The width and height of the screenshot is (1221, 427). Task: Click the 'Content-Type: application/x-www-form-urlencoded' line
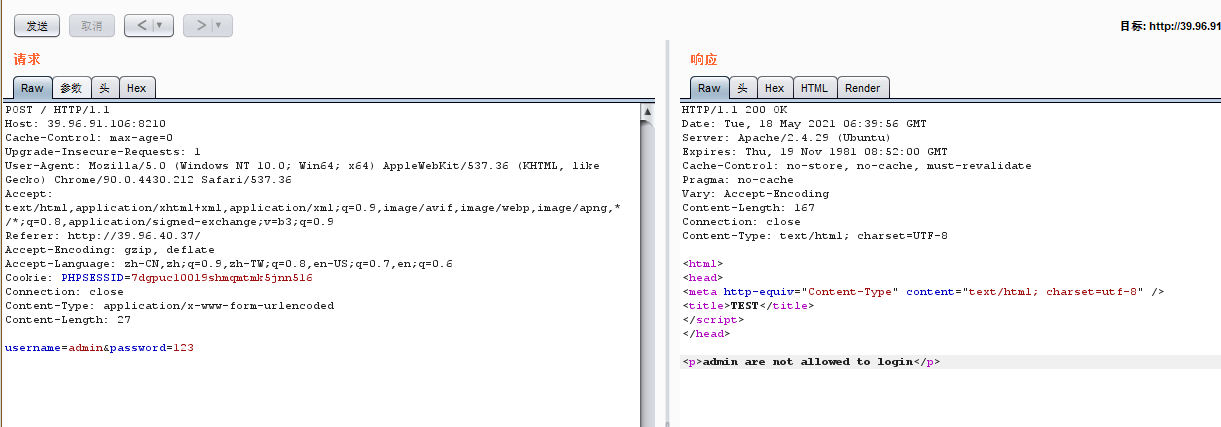coord(169,306)
